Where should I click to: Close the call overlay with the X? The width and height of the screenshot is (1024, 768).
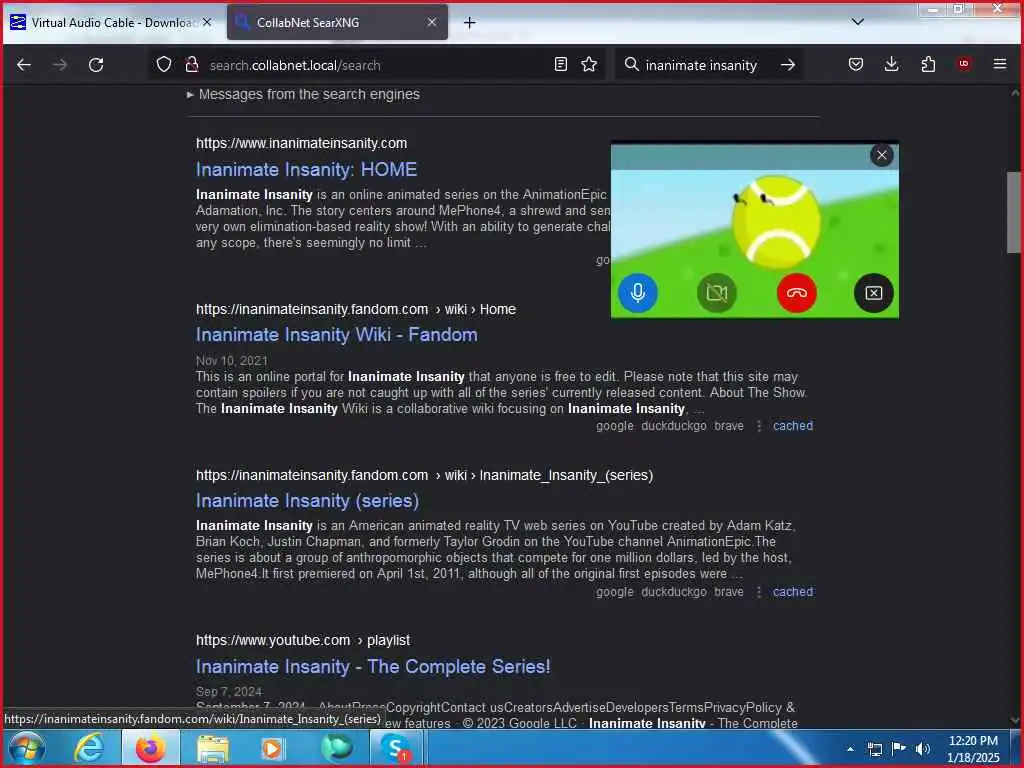[x=882, y=155]
